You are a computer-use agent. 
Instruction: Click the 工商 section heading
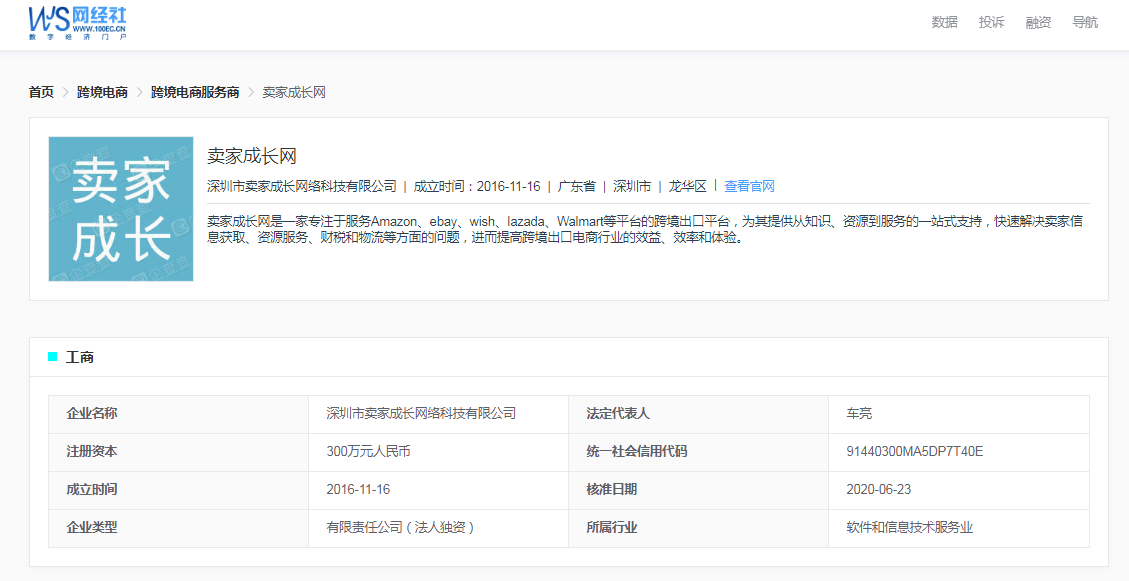(x=80, y=357)
